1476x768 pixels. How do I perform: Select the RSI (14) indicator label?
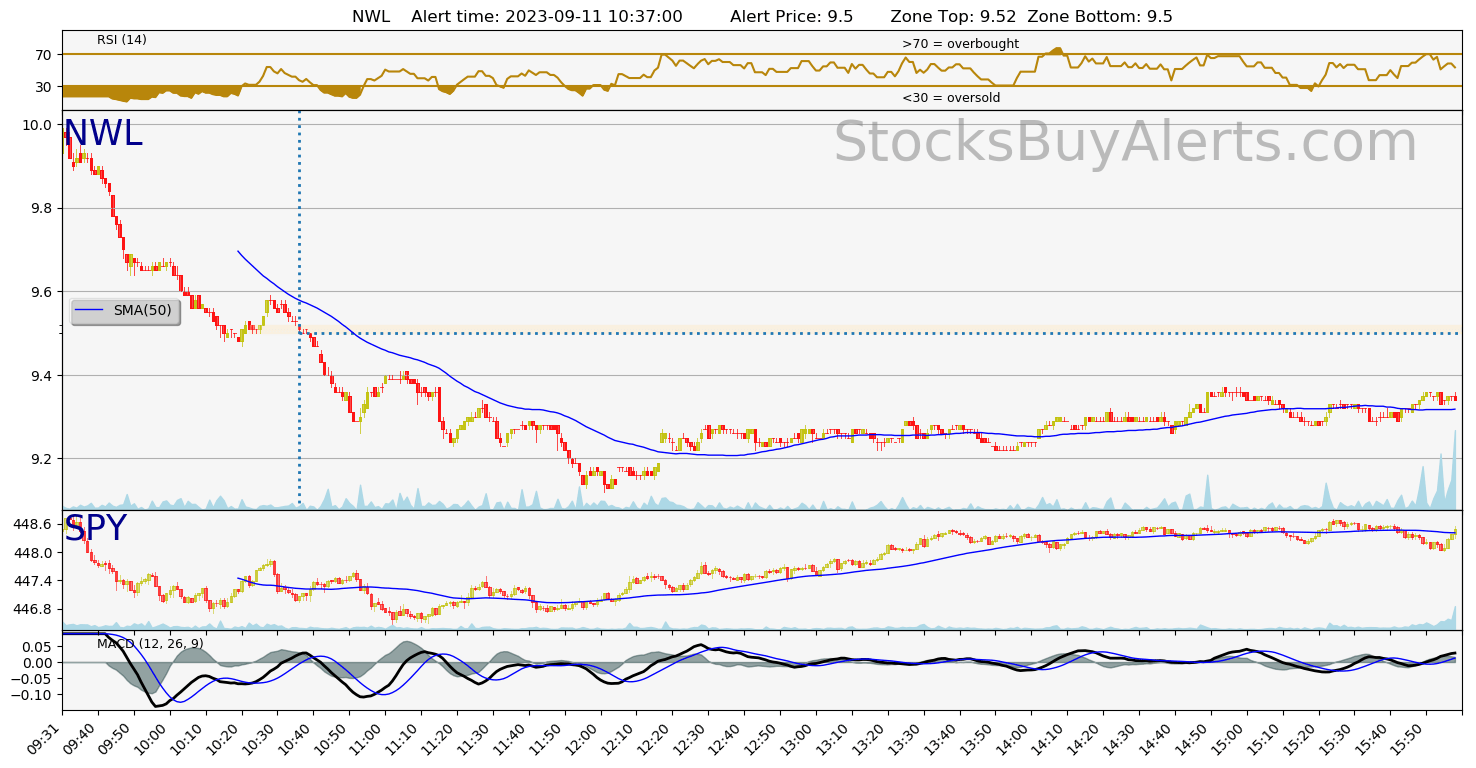tap(122, 40)
